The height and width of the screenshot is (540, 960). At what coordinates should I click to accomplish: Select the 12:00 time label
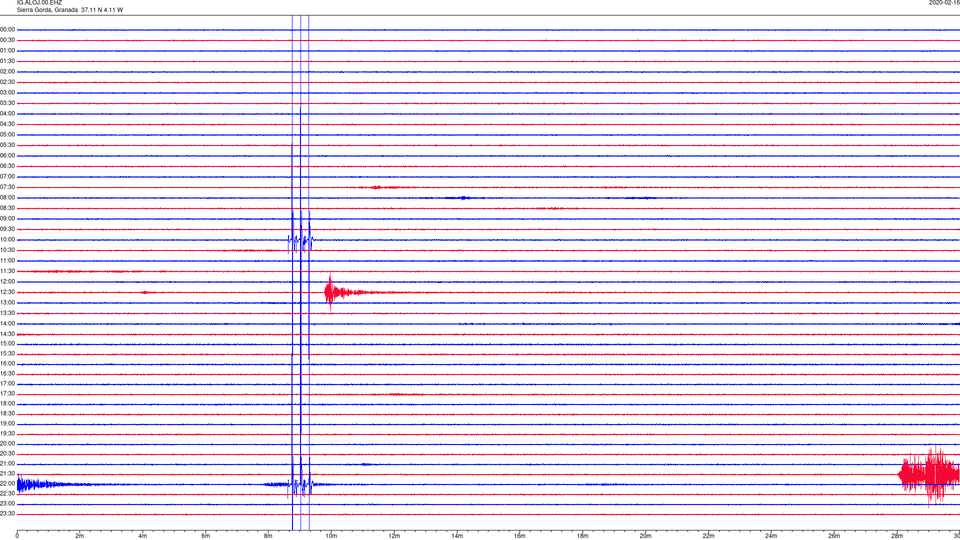coord(7,282)
